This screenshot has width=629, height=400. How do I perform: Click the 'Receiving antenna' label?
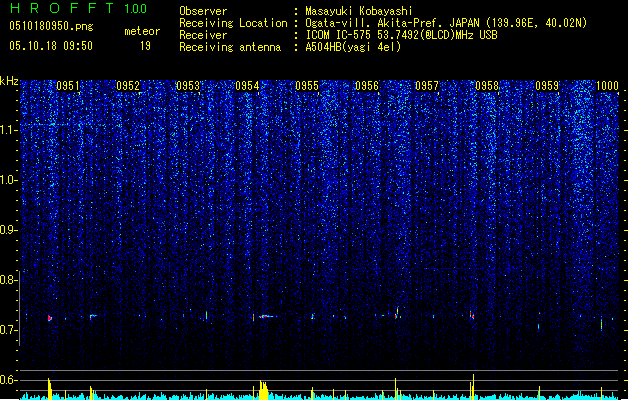230,47
